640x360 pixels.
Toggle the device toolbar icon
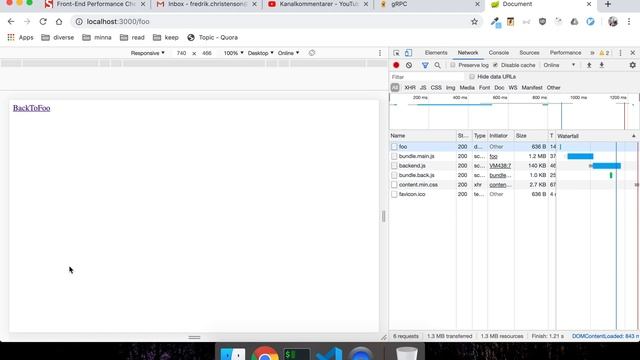click(x=408, y=53)
